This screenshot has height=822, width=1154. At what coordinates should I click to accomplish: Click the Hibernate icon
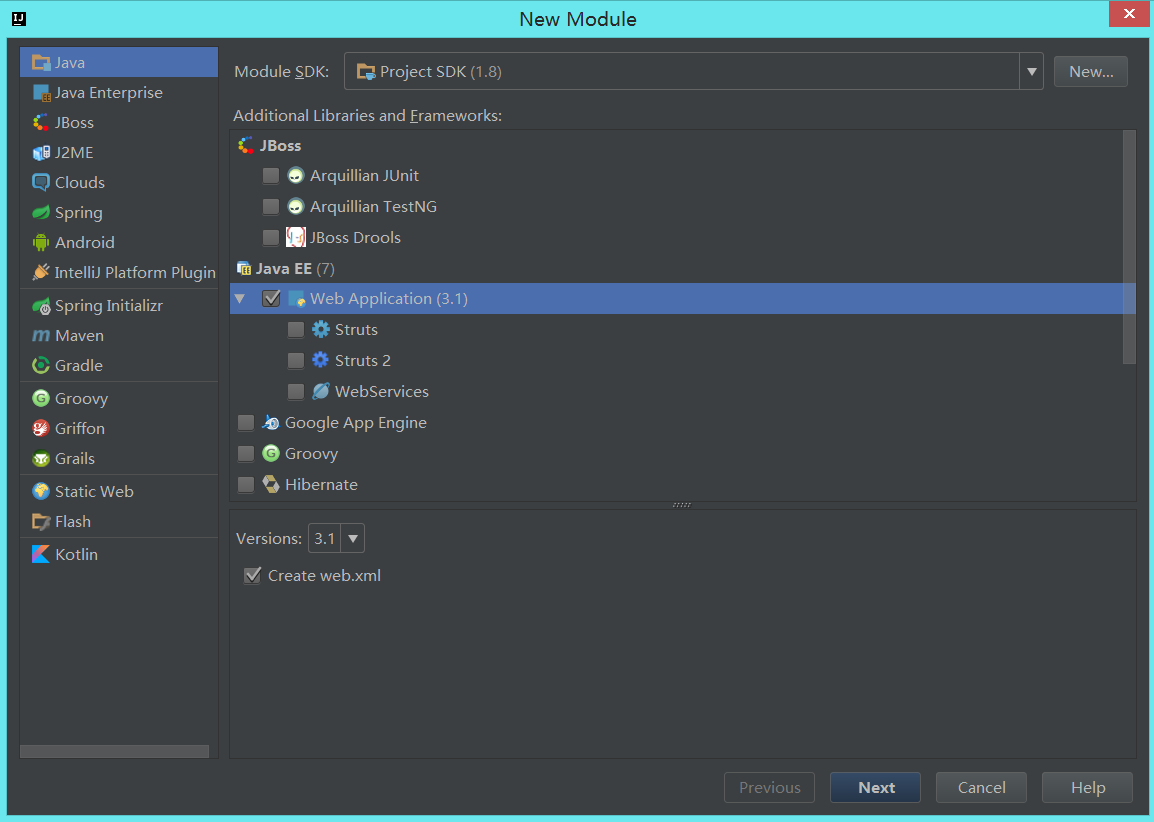click(271, 484)
